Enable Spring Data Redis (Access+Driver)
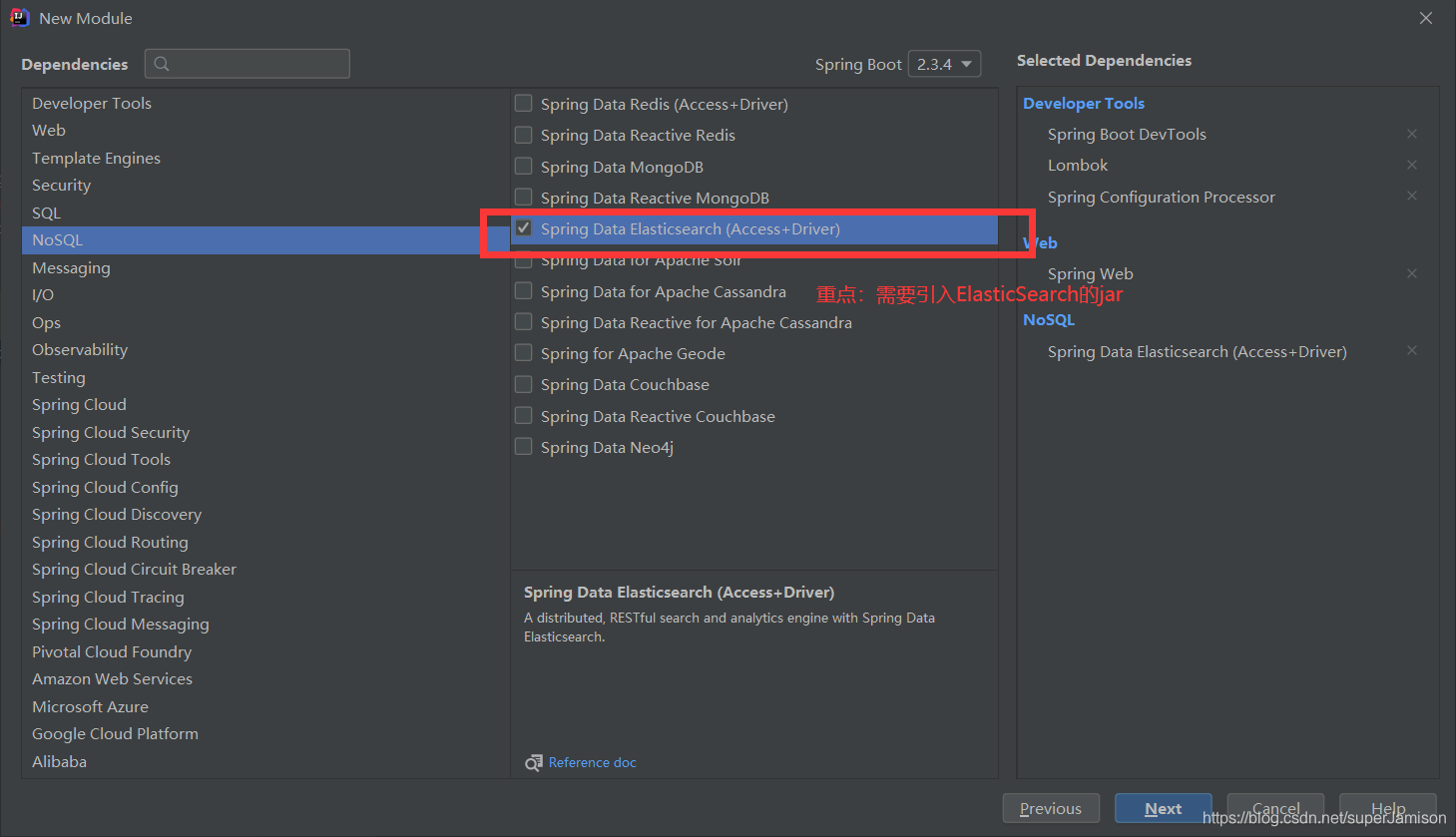This screenshot has width=1456, height=837. coord(523,103)
